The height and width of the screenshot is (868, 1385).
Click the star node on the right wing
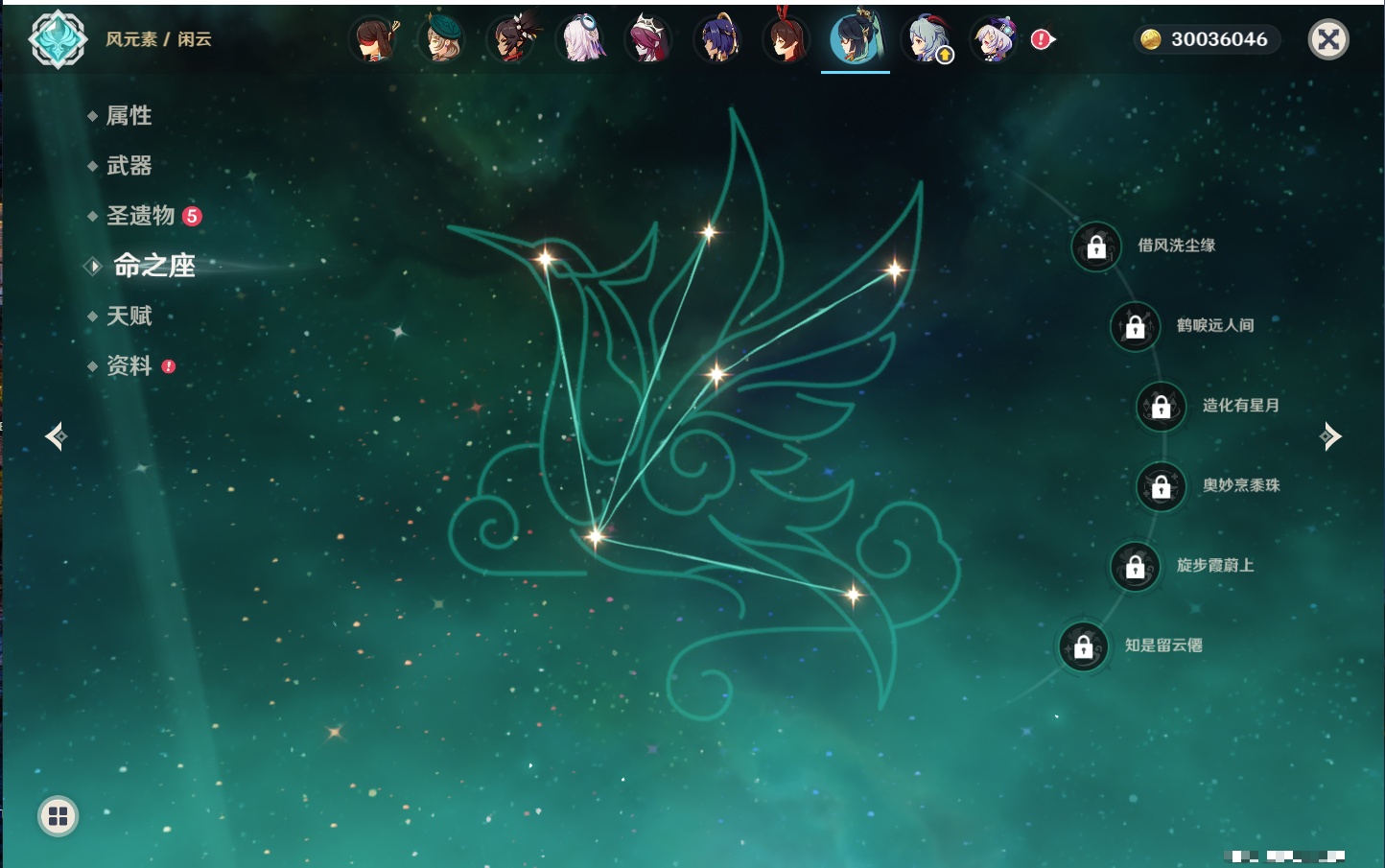pos(894,270)
